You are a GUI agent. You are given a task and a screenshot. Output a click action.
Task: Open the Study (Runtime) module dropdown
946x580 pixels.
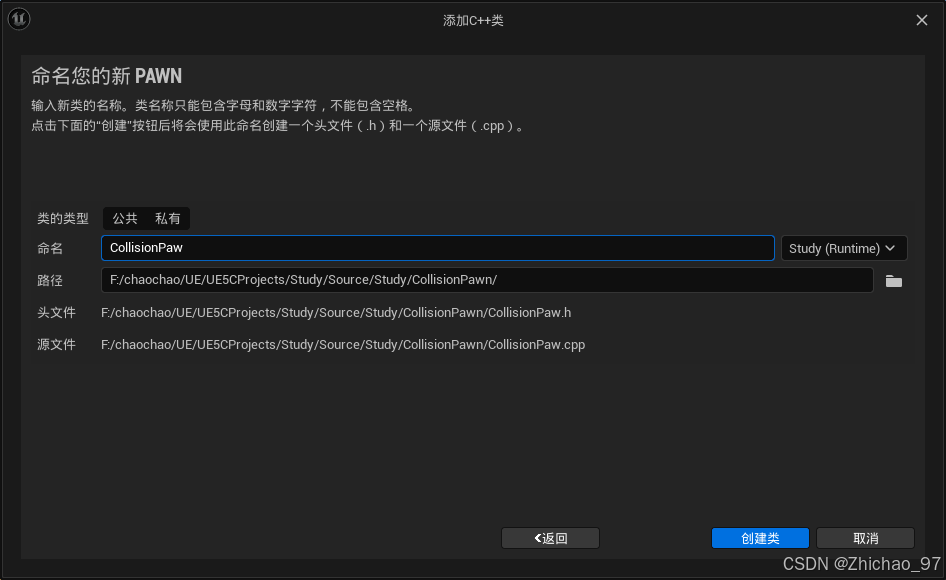(x=844, y=248)
